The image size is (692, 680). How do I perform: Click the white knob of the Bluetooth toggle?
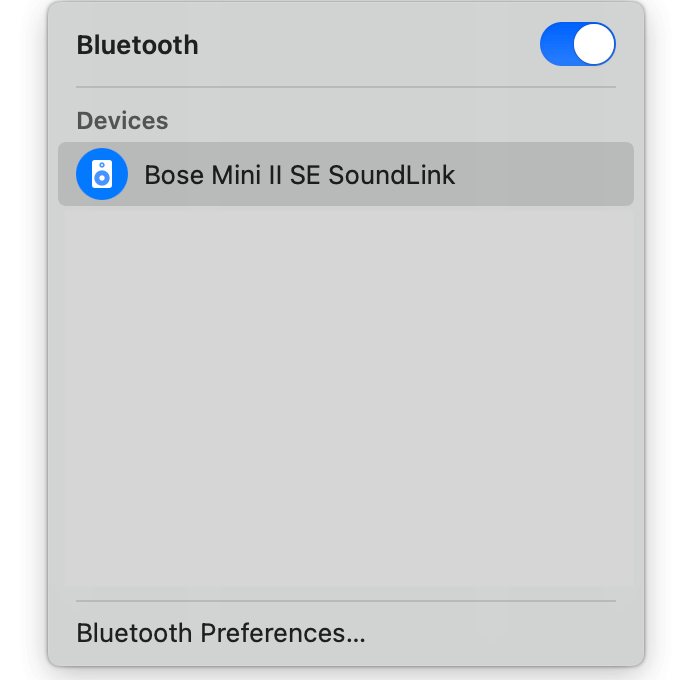click(x=594, y=45)
